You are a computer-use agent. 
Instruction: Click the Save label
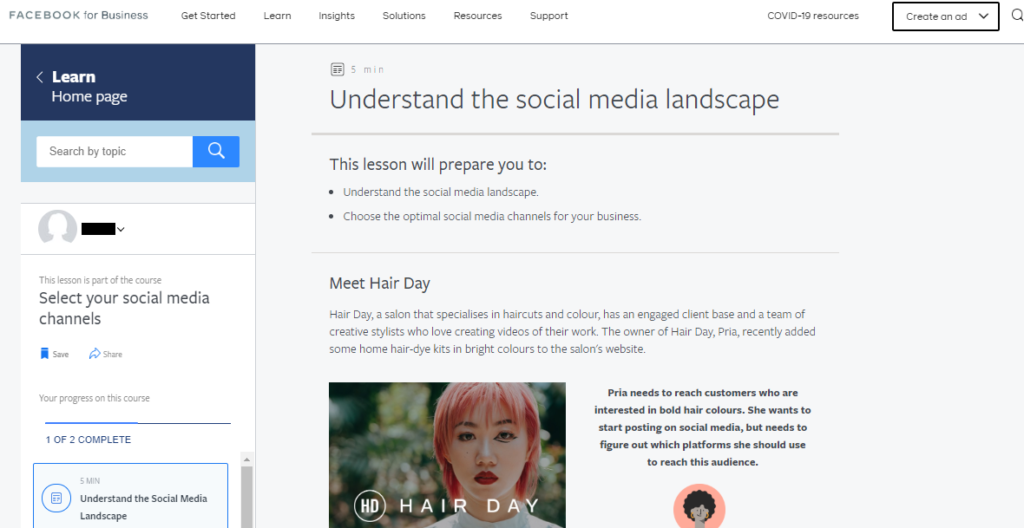tap(61, 354)
